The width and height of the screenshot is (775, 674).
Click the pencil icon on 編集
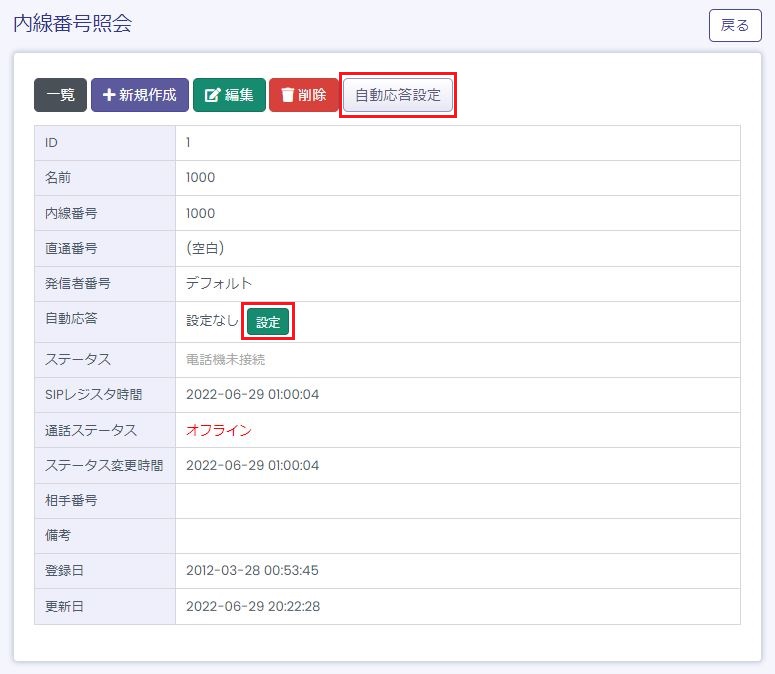(212, 95)
